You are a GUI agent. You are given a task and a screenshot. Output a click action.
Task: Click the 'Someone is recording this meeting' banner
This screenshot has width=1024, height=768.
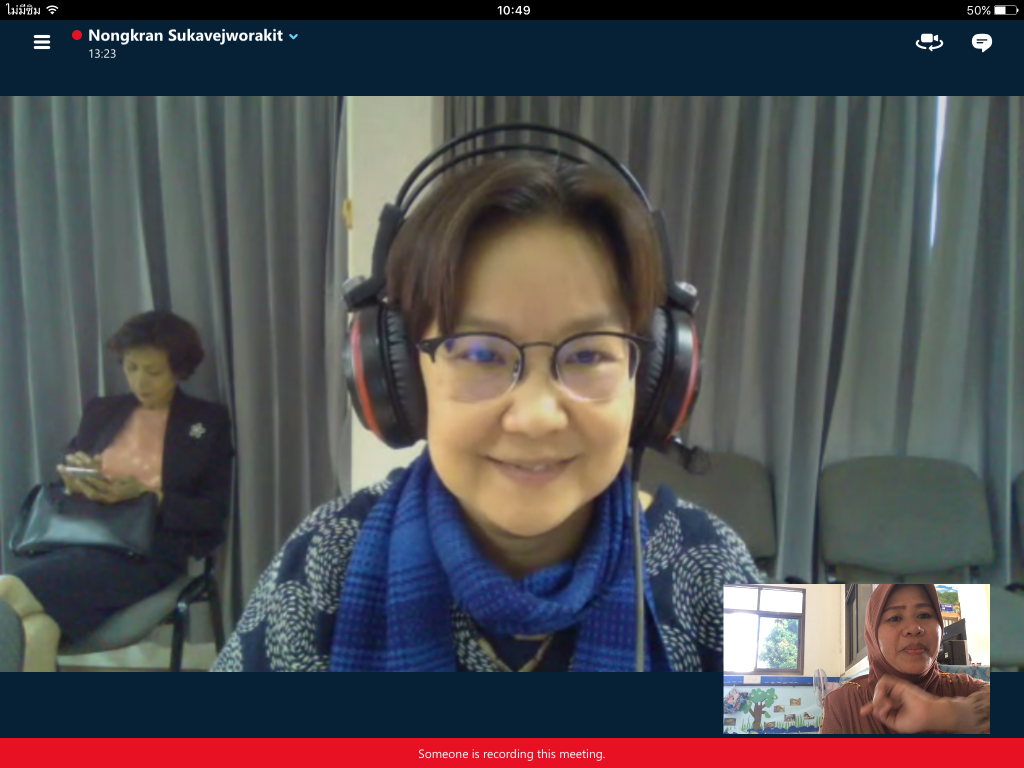(x=512, y=753)
